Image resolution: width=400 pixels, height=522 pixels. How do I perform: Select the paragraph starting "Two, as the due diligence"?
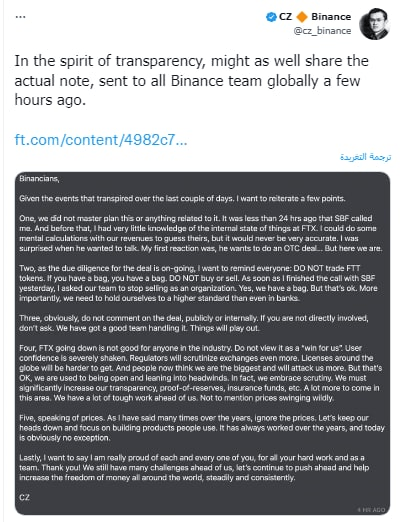pyautogui.click(x=198, y=283)
